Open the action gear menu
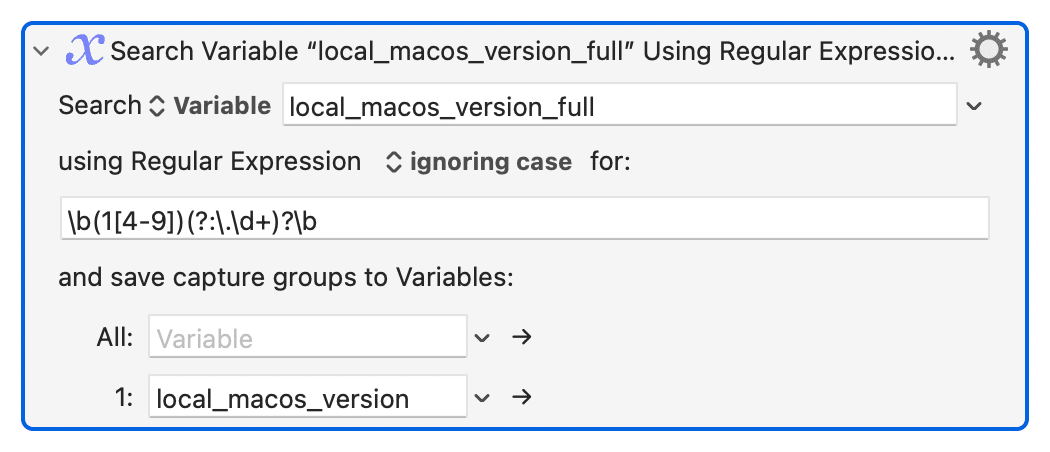Image resolution: width=1050 pixels, height=452 pixels. click(x=988, y=50)
